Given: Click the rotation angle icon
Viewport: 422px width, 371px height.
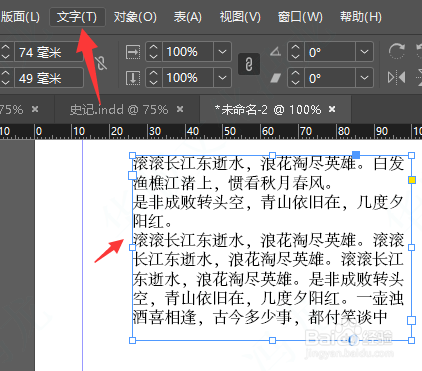Looking at the screenshot, I should [x=275, y=52].
